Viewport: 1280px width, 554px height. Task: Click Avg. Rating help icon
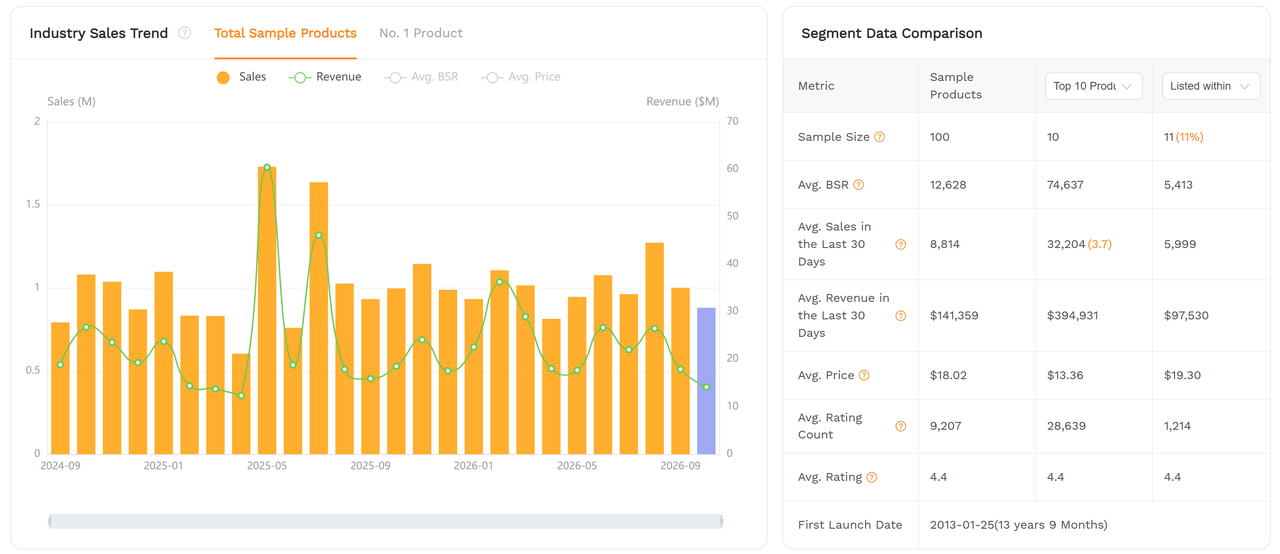pos(872,478)
